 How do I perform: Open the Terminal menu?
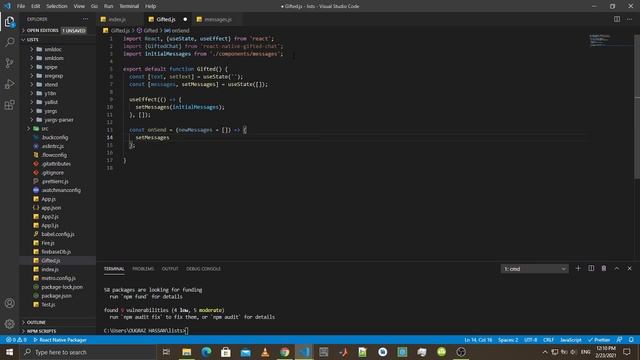(129, 6)
